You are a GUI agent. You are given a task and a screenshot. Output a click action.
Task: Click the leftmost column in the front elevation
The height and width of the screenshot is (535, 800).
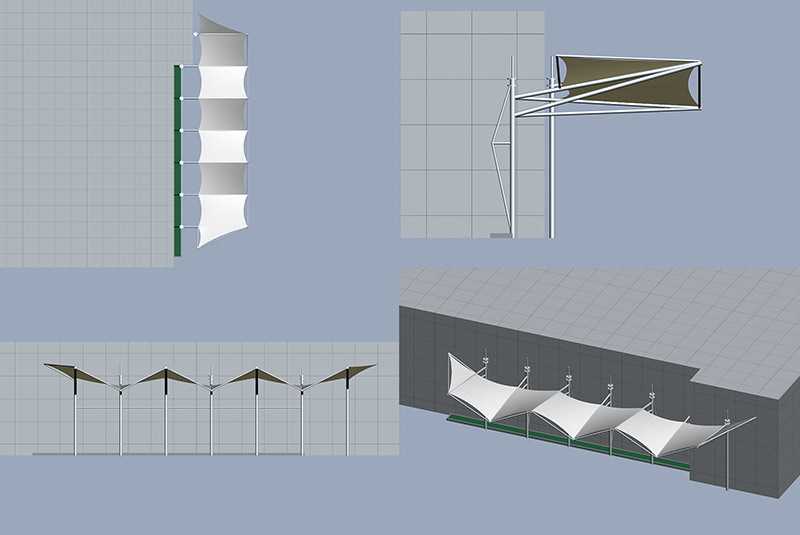(x=75, y=415)
